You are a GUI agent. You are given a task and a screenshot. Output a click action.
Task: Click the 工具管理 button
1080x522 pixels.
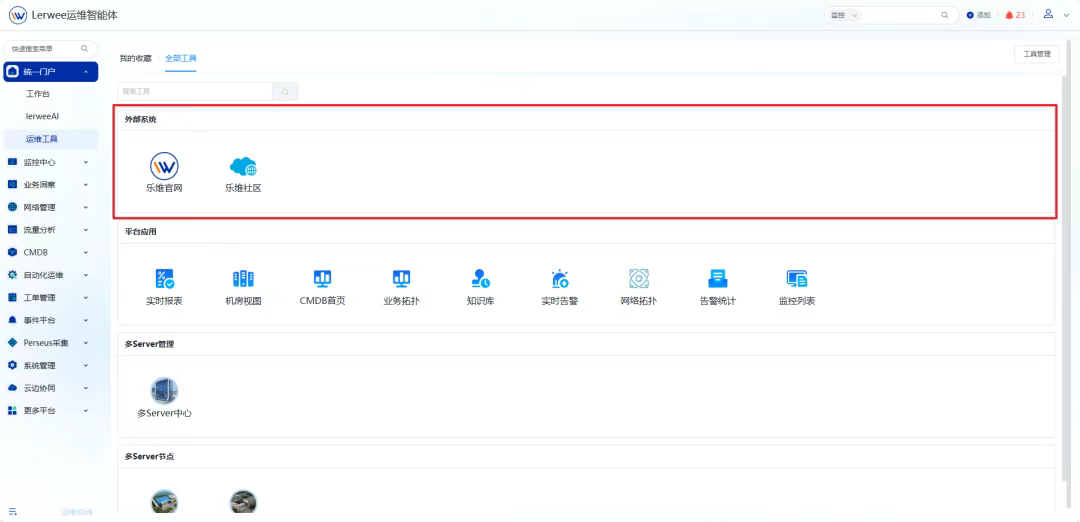pyautogui.click(x=1035, y=54)
